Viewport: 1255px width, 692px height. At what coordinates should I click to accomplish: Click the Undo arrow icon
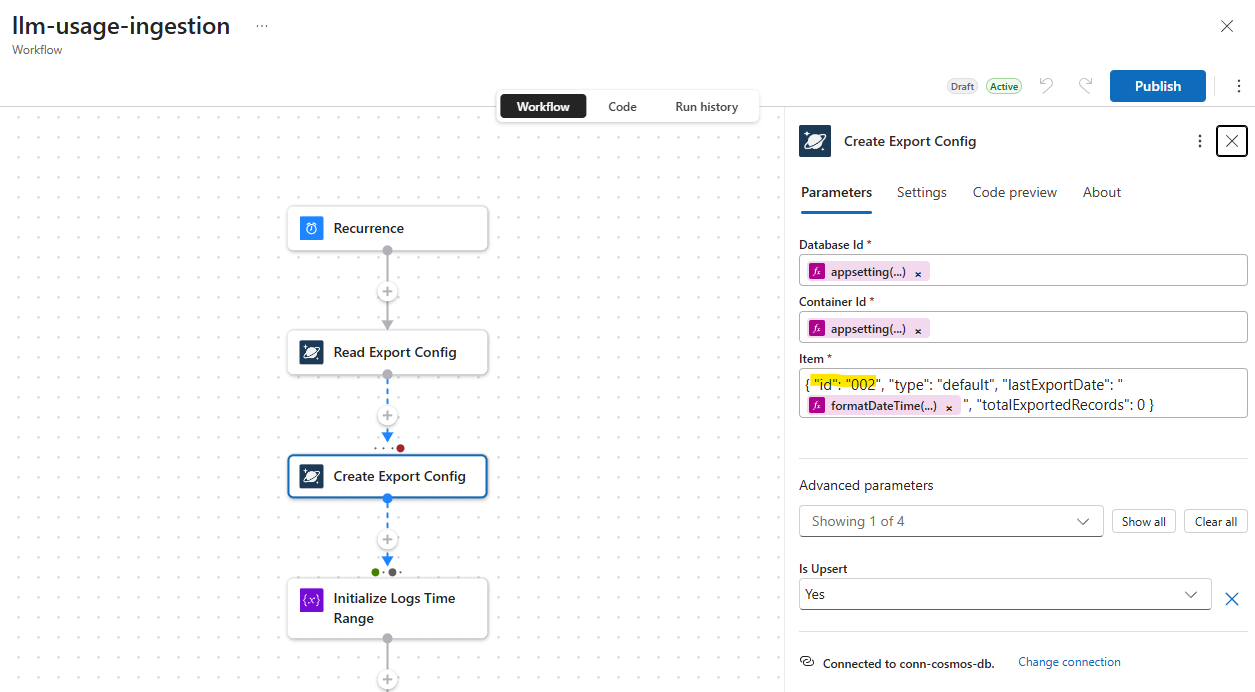click(x=1046, y=86)
